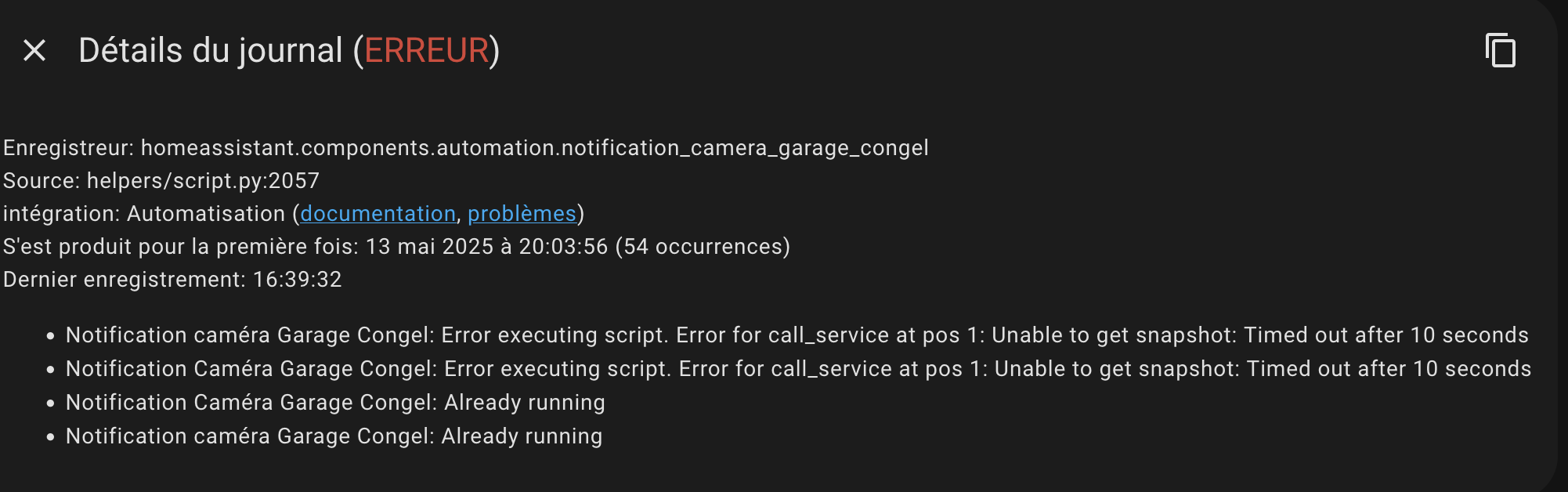1568x492 pixels.
Task: Copy the log details to clipboard
Action: (1500, 51)
